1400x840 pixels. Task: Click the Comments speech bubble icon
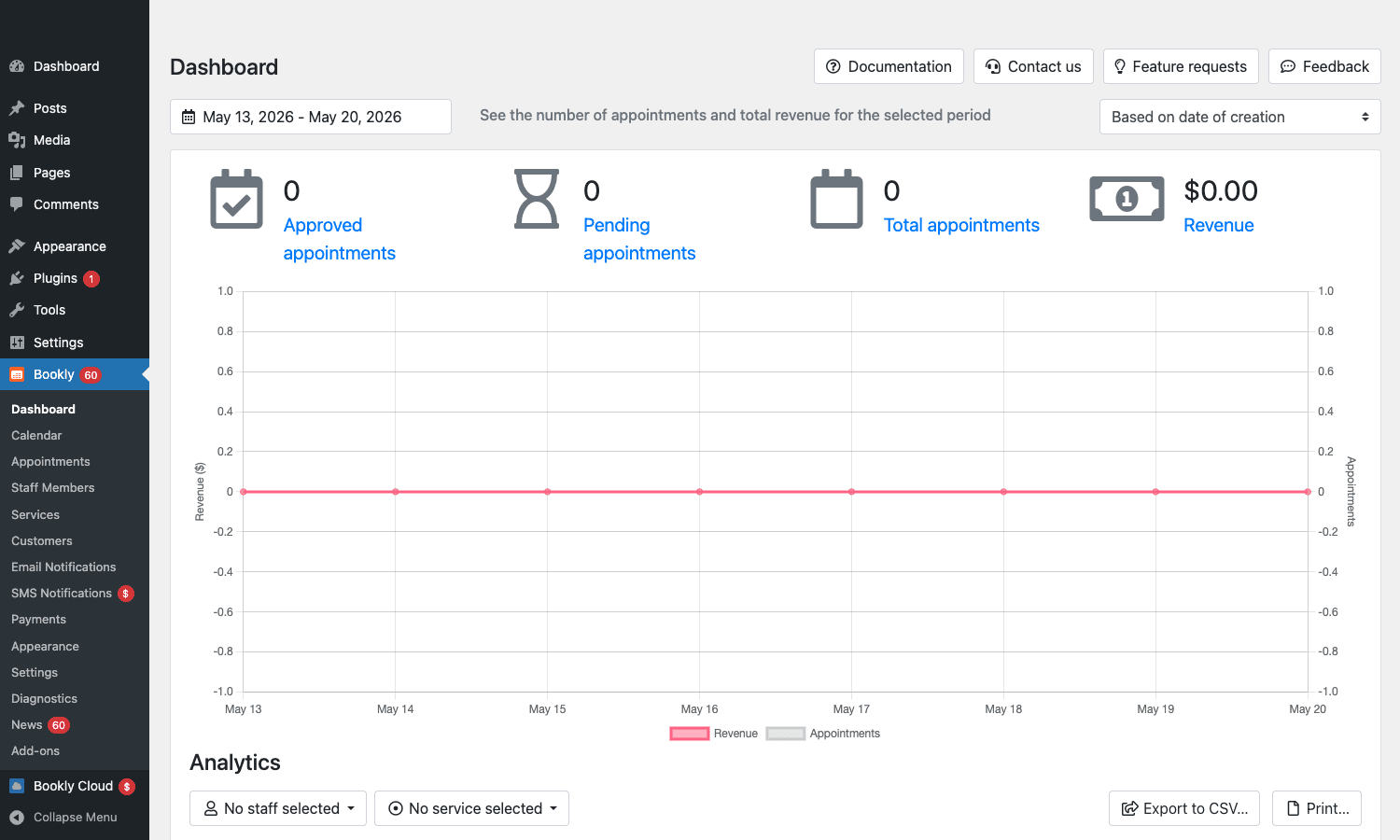[17, 204]
